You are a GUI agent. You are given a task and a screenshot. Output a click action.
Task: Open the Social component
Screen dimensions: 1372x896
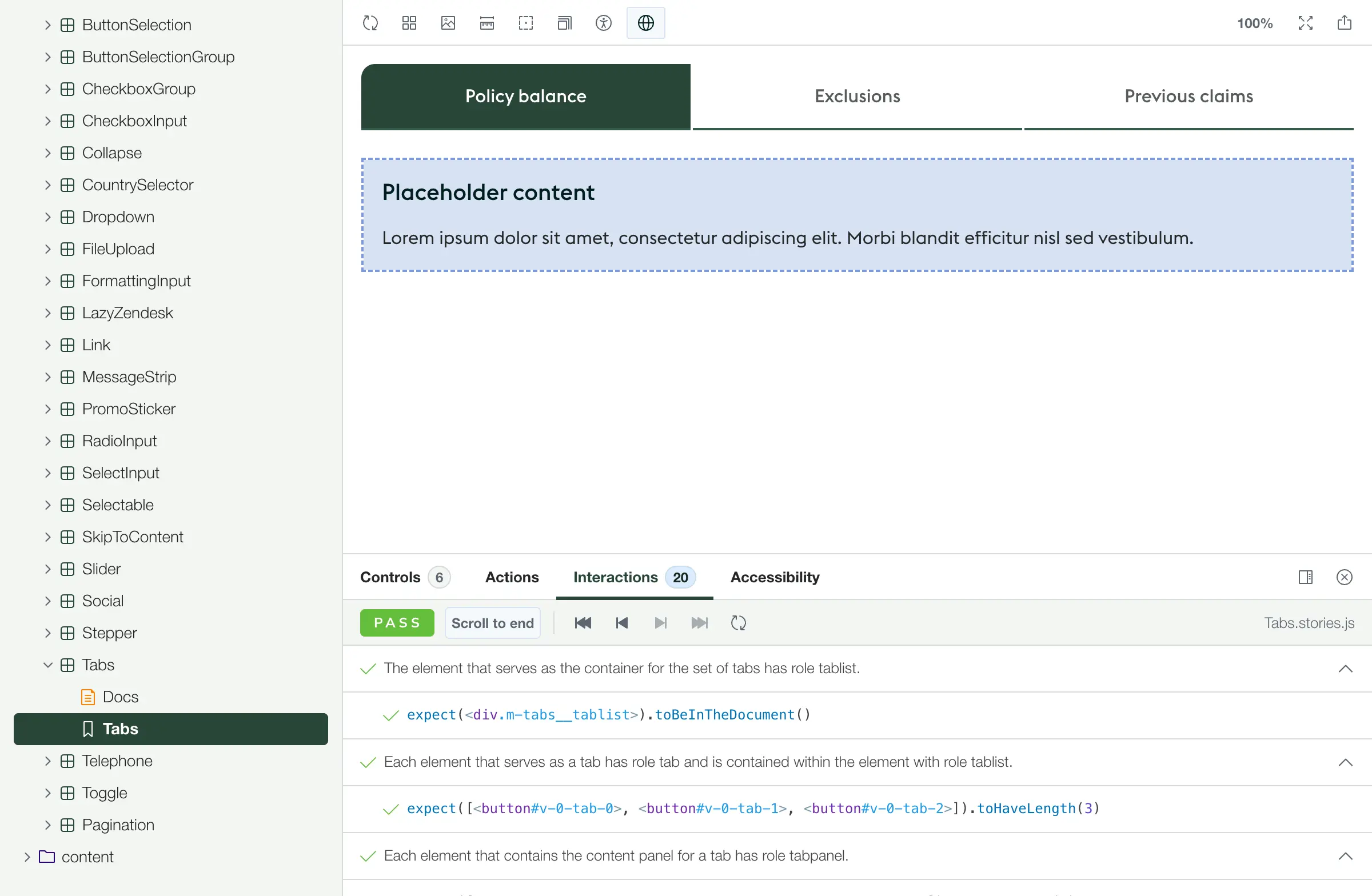[x=102, y=601]
